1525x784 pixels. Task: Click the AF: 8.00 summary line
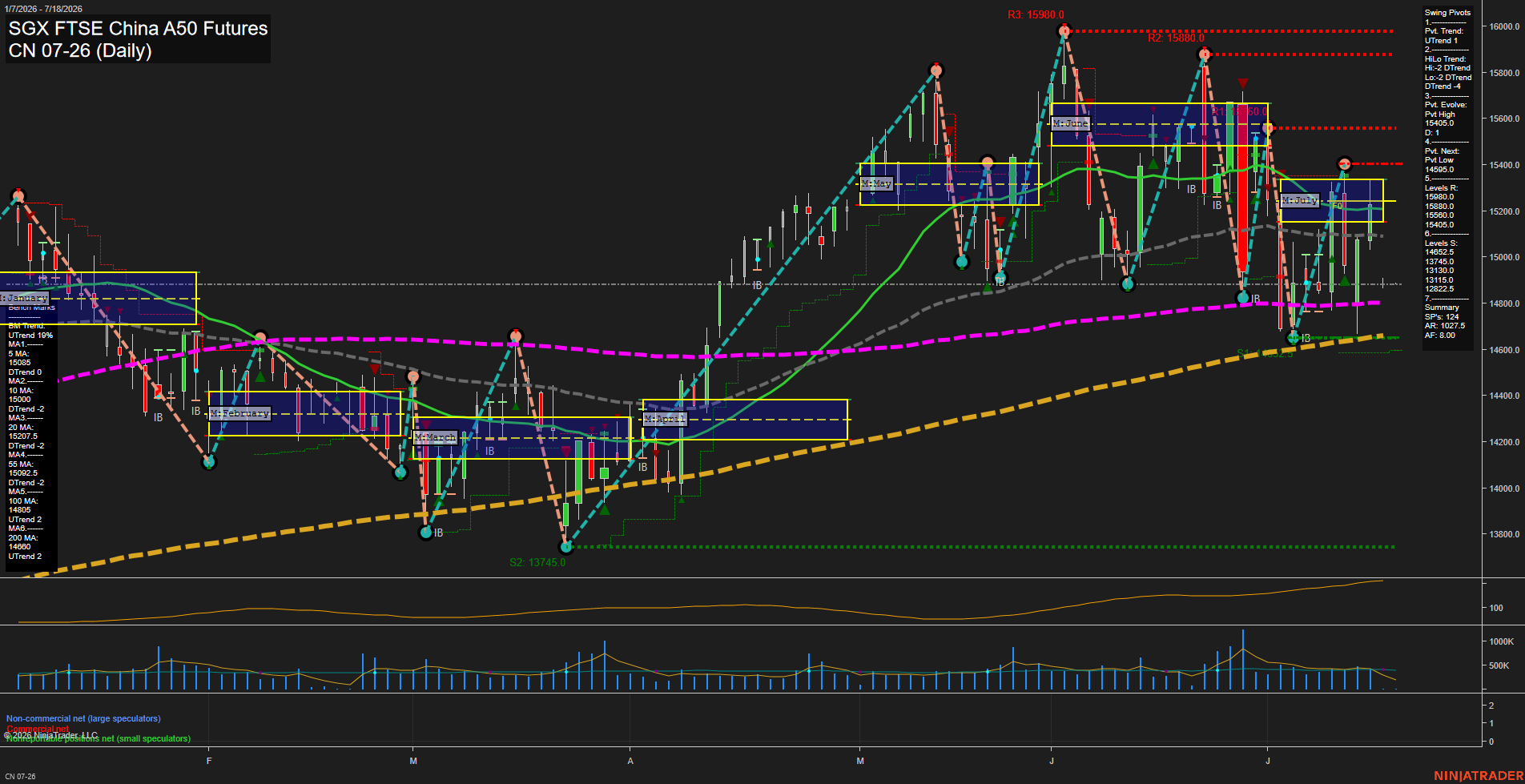pyautogui.click(x=1439, y=336)
